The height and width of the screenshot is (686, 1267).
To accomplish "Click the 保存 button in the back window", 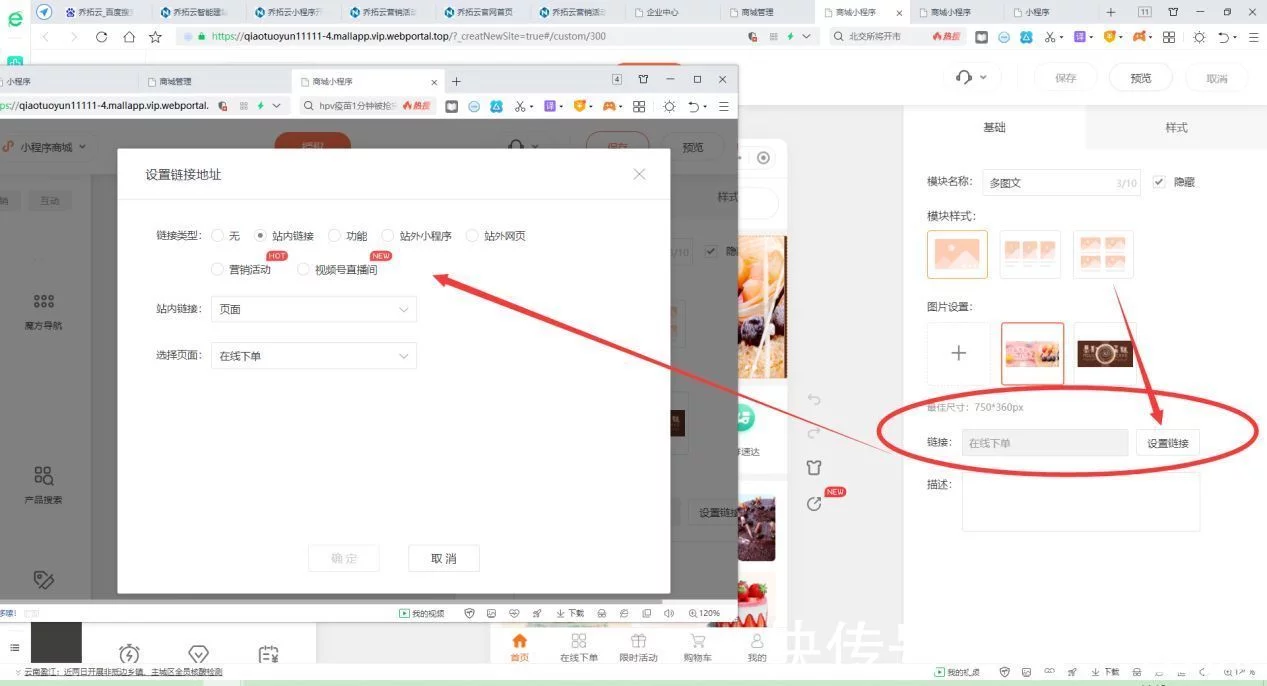I will point(1066,78).
